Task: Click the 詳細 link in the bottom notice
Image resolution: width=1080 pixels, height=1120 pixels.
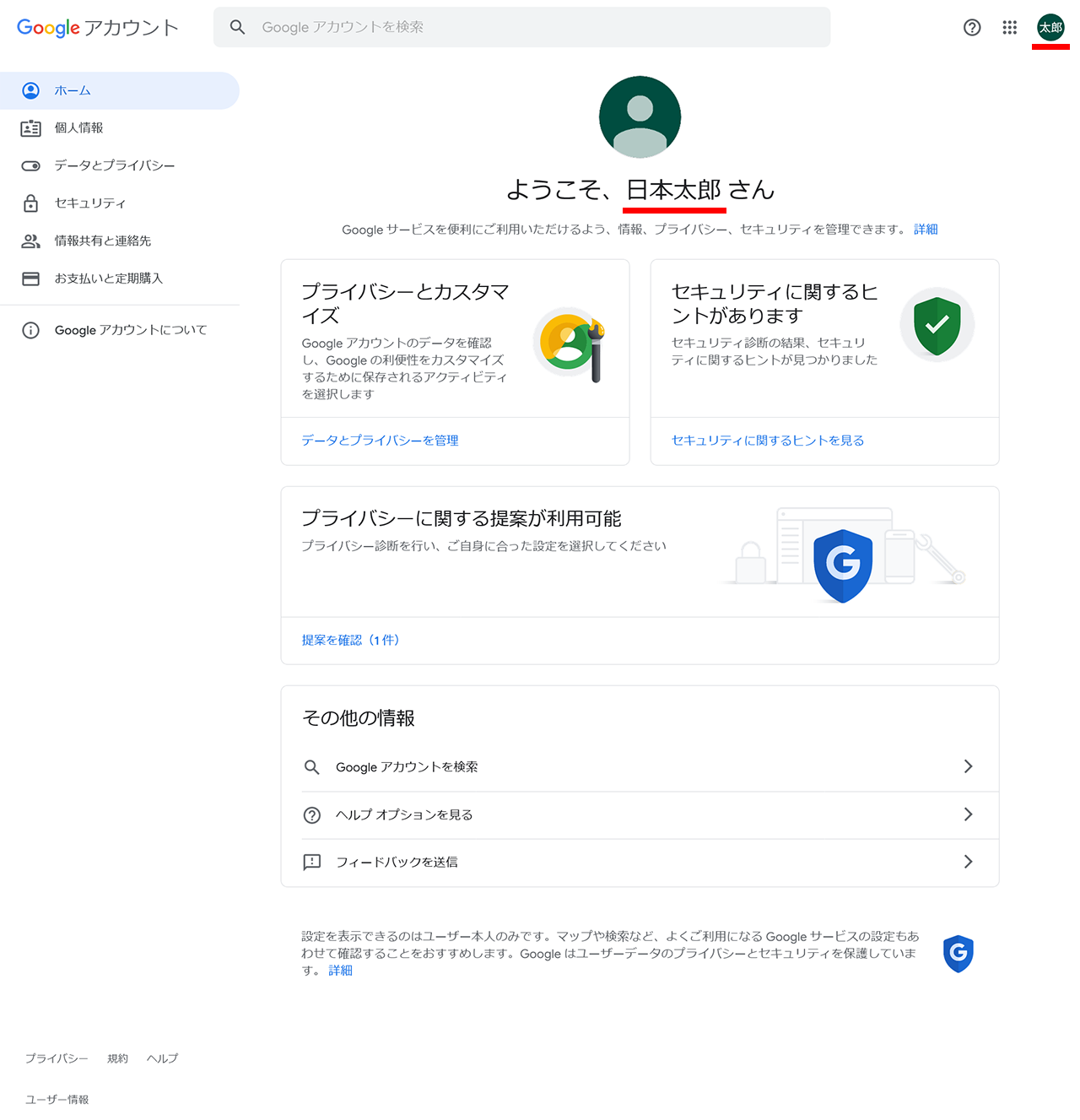Action: coord(341,971)
